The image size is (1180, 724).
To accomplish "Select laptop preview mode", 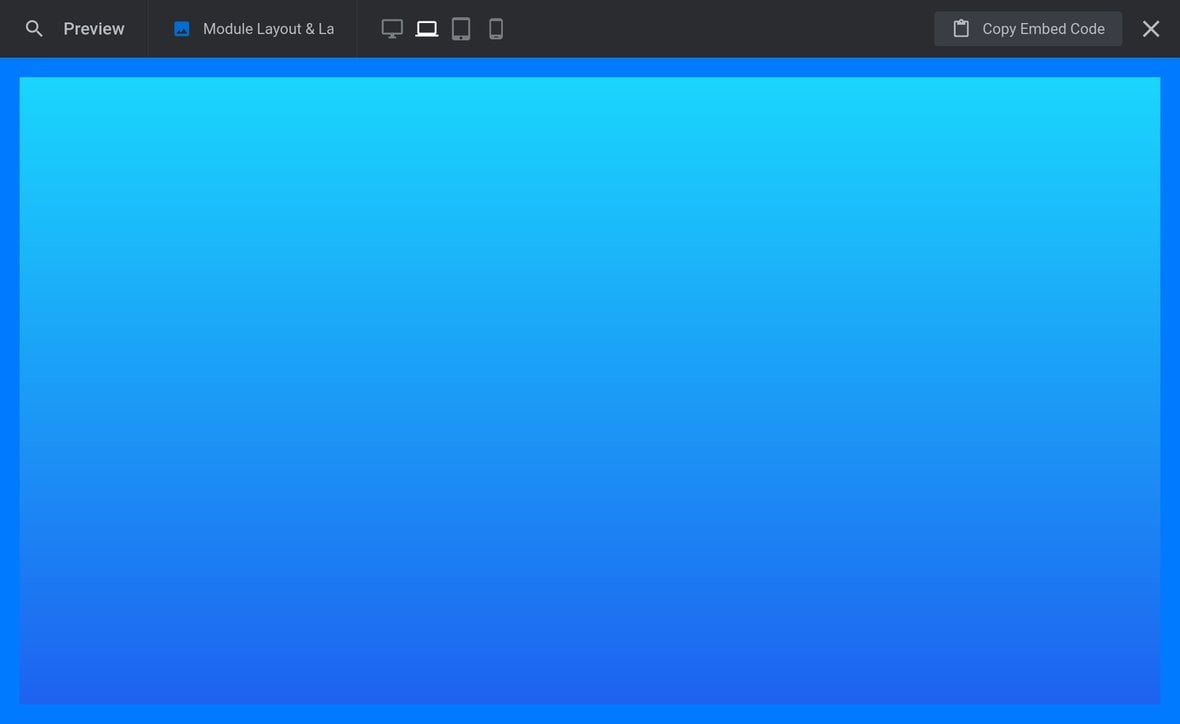I will (x=427, y=29).
